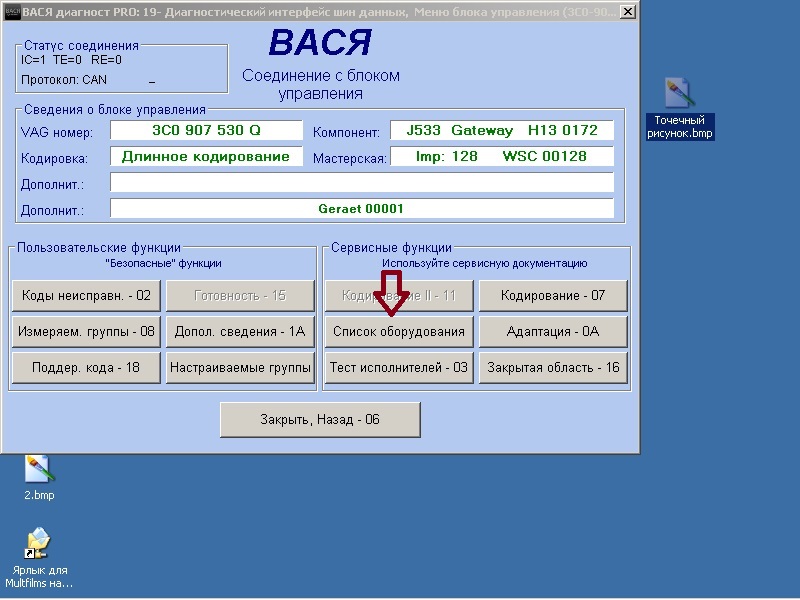This screenshot has width=800, height=600.
Task: Select the 2.bmp desktop file icon
Action: coord(39,469)
